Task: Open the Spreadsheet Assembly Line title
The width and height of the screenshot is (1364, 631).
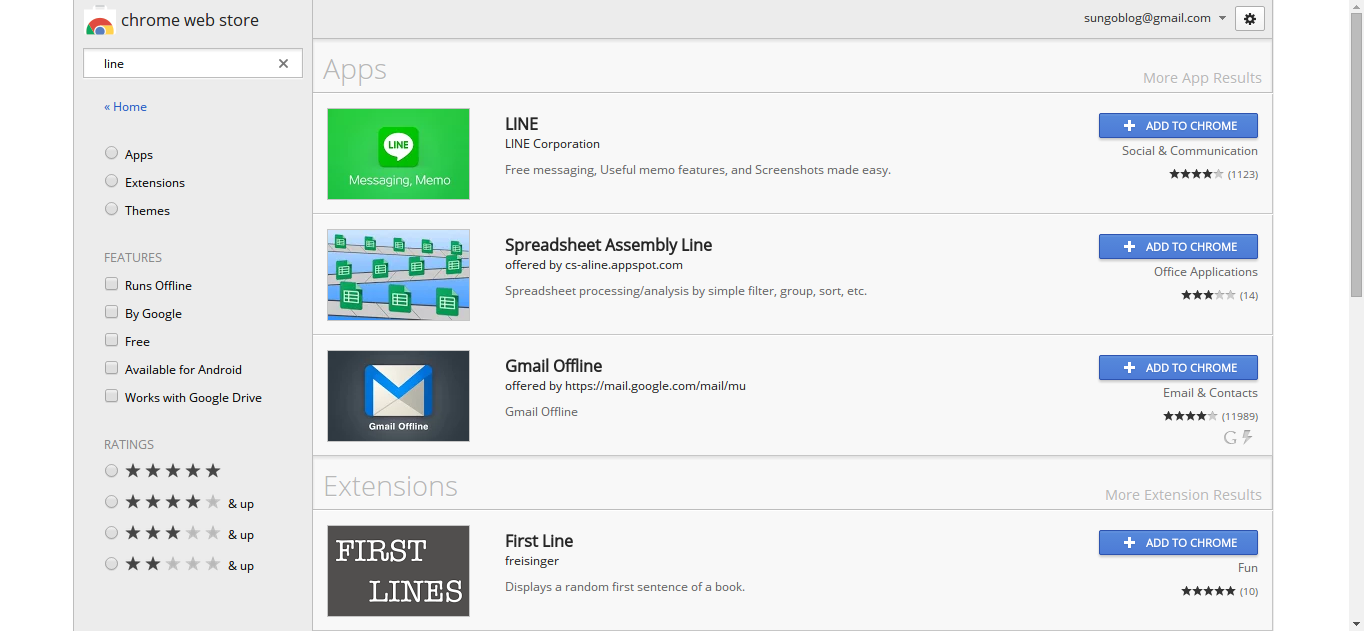Action: click(x=608, y=245)
